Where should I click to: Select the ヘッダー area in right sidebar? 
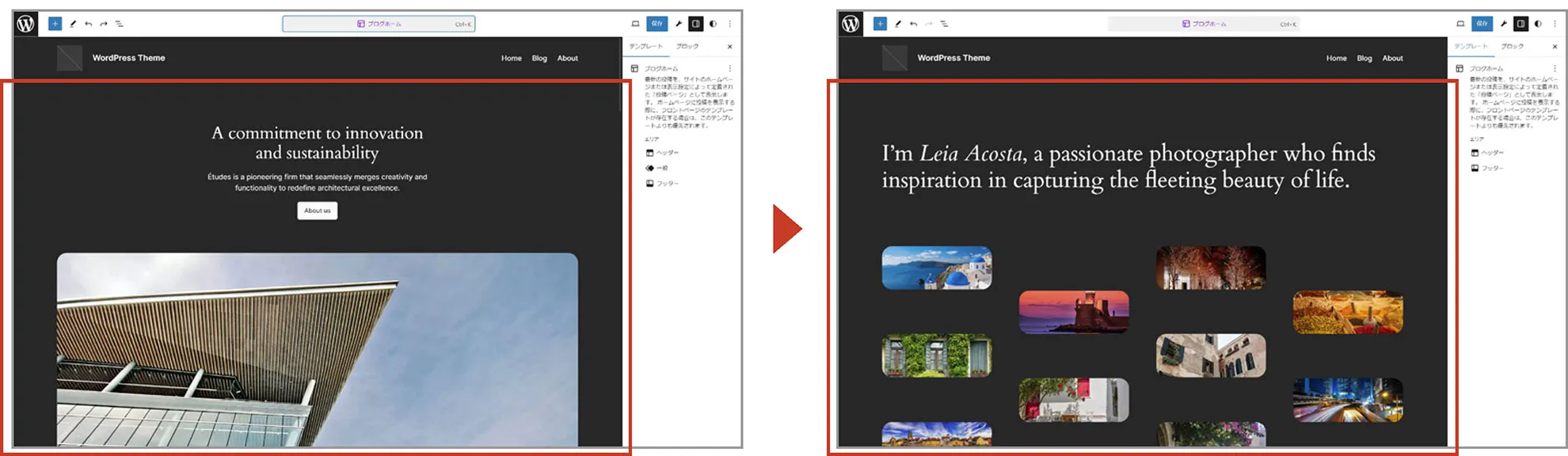tap(1491, 153)
